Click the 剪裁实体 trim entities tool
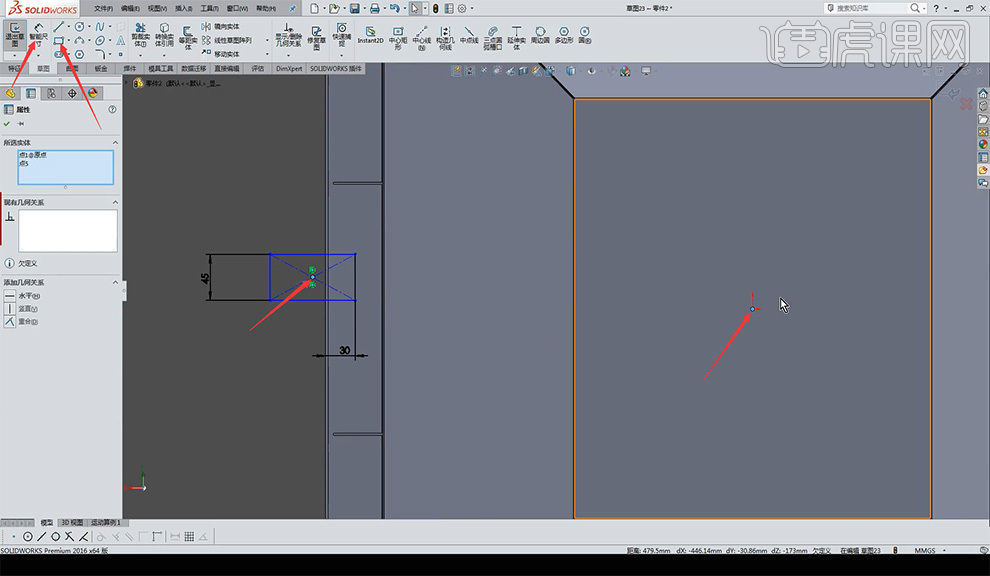This screenshot has height=576, width=990. (x=141, y=35)
